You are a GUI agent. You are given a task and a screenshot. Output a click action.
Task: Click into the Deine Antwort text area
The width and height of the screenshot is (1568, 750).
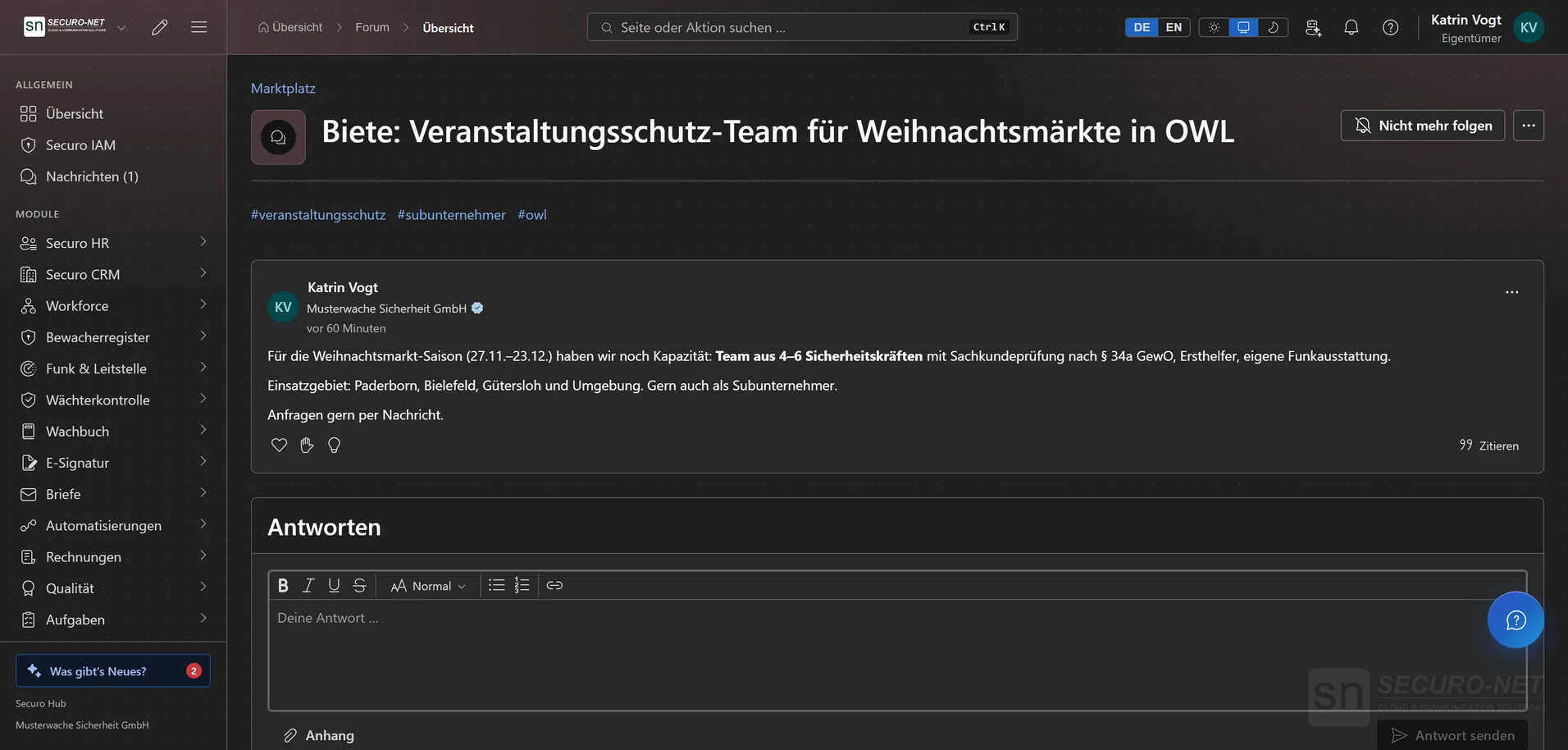897,655
